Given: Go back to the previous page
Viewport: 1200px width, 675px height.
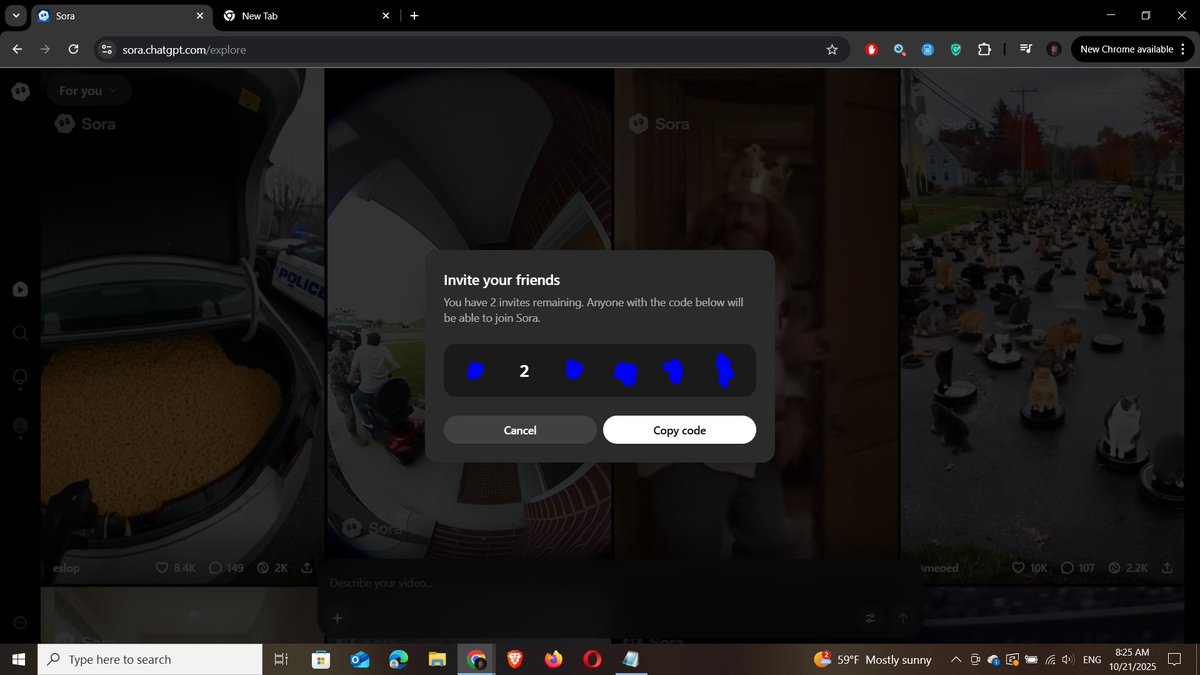Looking at the screenshot, I should (17, 49).
